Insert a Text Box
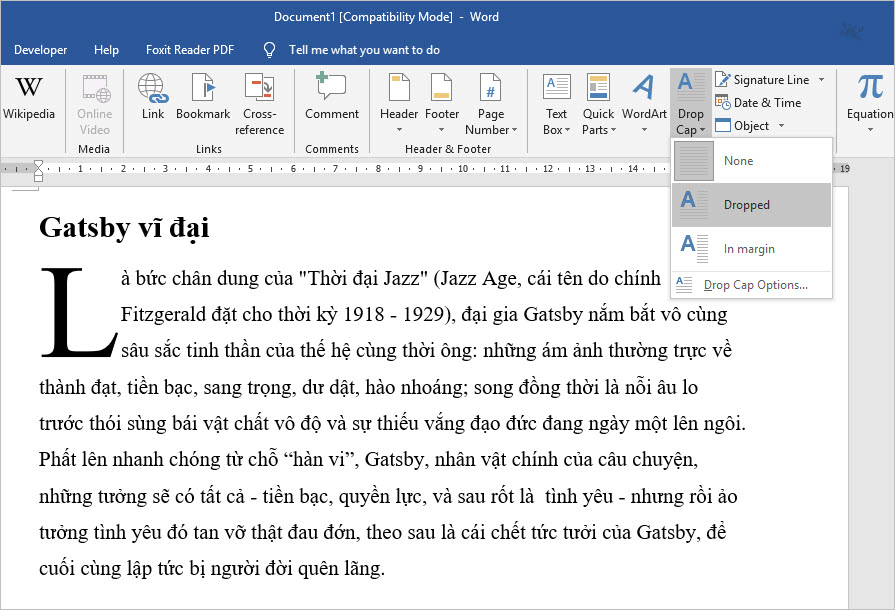Viewport: 895px width, 610px height. [557, 104]
